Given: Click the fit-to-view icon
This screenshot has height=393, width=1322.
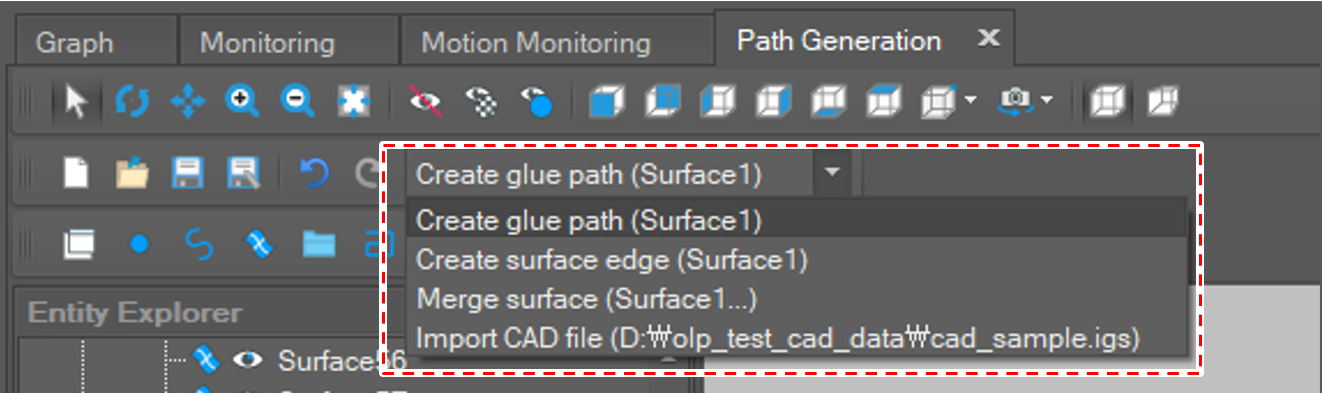Looking at the screenshot, I should coord(352,101).
